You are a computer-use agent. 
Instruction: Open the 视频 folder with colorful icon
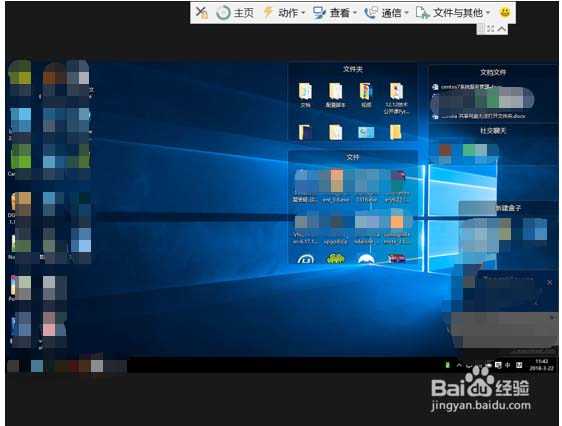pos(366,95)
